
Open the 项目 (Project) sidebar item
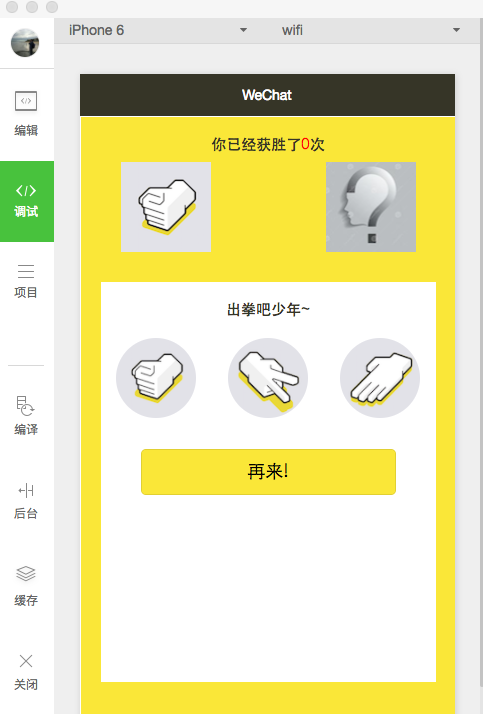(26, 281)
